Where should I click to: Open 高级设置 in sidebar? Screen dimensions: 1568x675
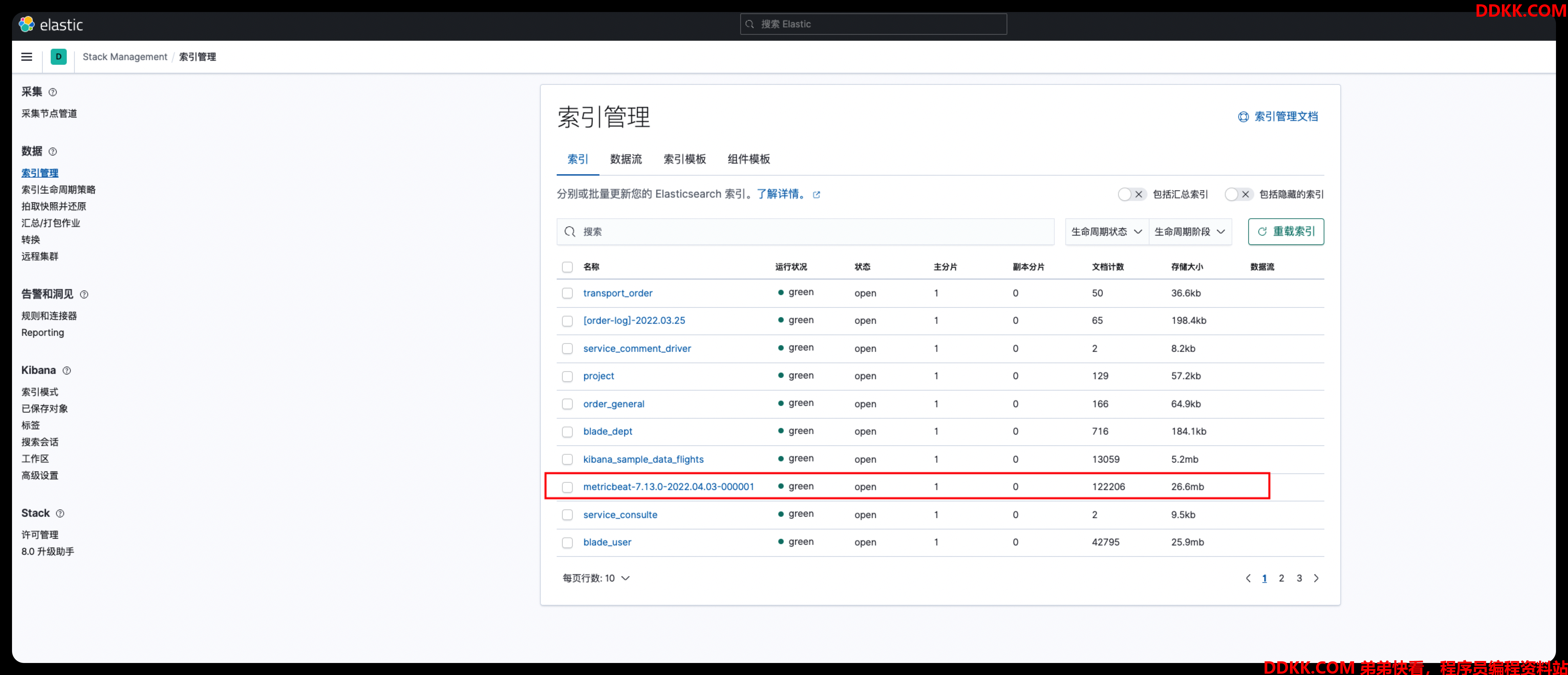click(x=40, y=476)
